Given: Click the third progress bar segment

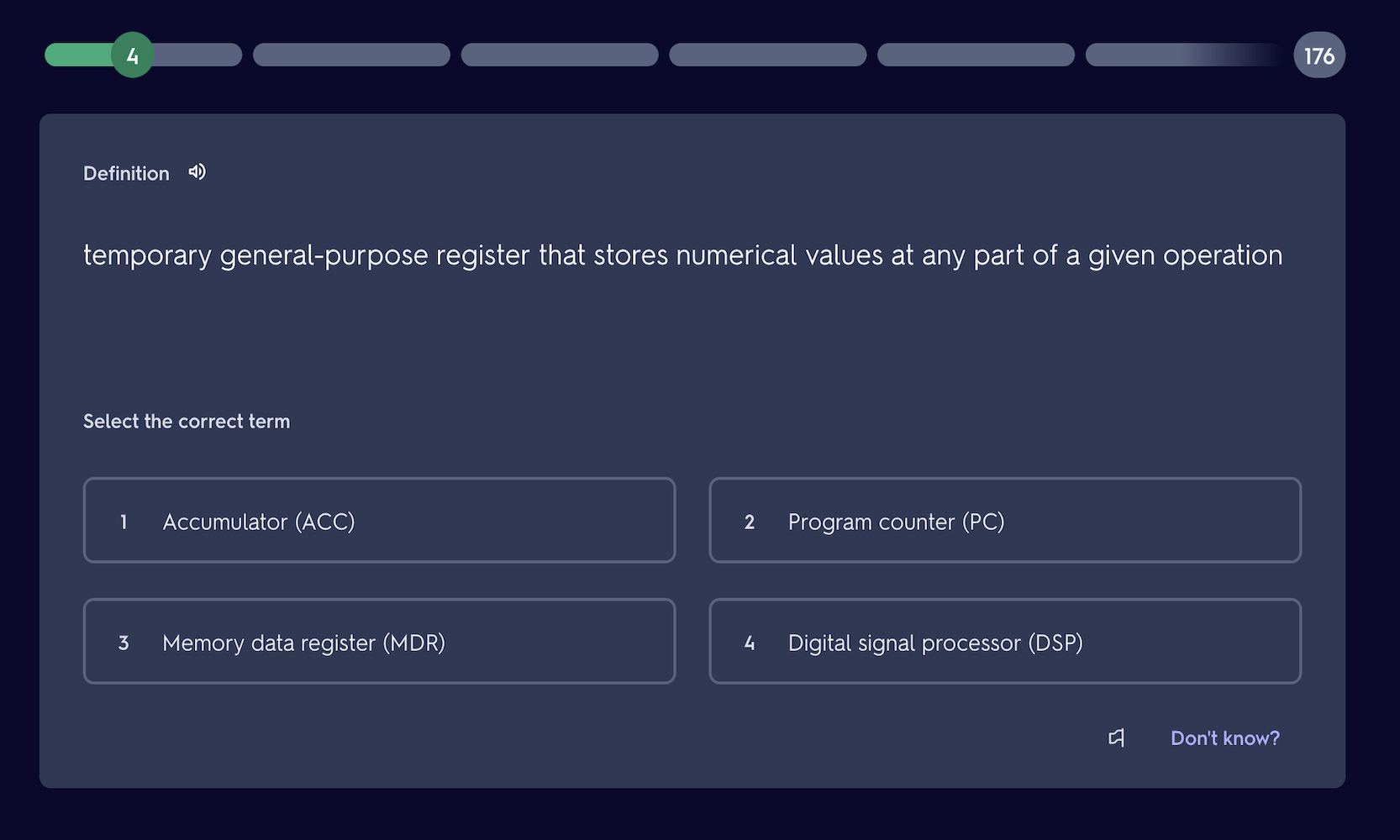Looking at the screenshot, I should 560,55.
